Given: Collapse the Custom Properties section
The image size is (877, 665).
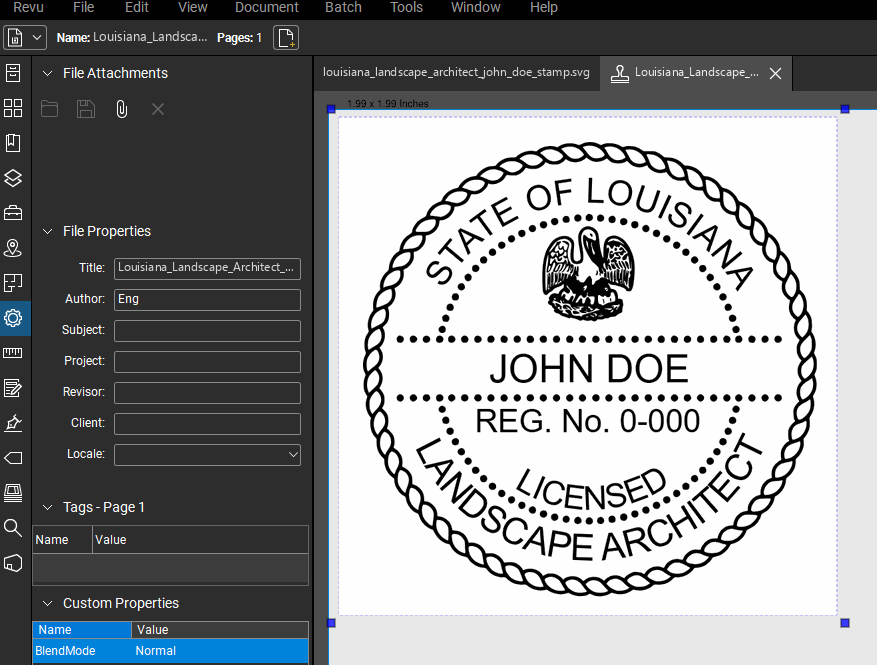Looking at the screenshot, I should click(x=48, y=603).
